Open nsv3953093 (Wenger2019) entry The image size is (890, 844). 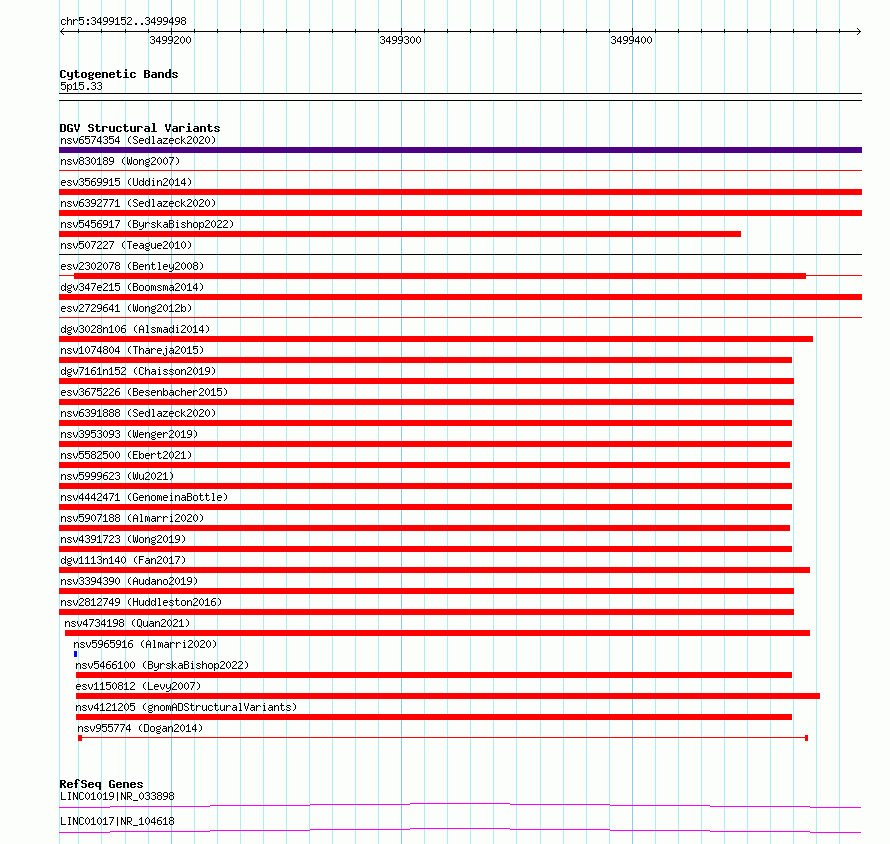(129, 434)
